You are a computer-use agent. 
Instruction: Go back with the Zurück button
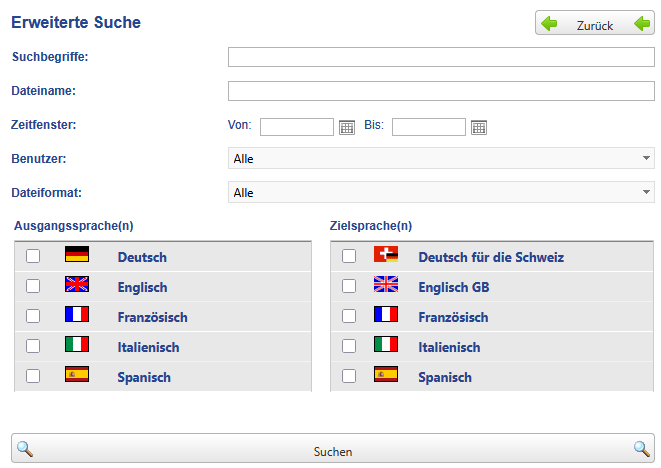(595, 25)
